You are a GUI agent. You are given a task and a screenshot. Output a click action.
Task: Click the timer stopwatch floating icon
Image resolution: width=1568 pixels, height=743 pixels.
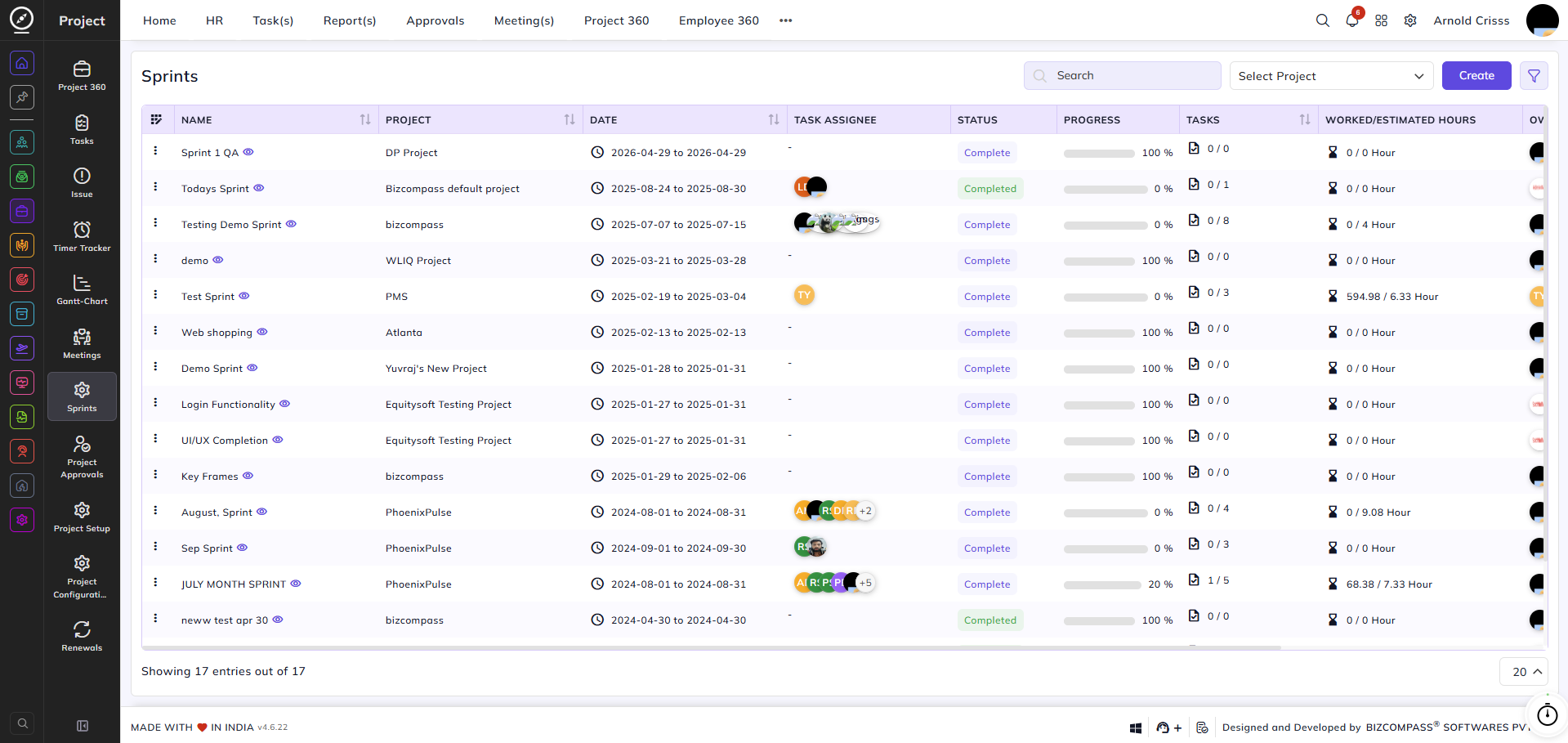pyautogui.click(x=1547, y=715)
